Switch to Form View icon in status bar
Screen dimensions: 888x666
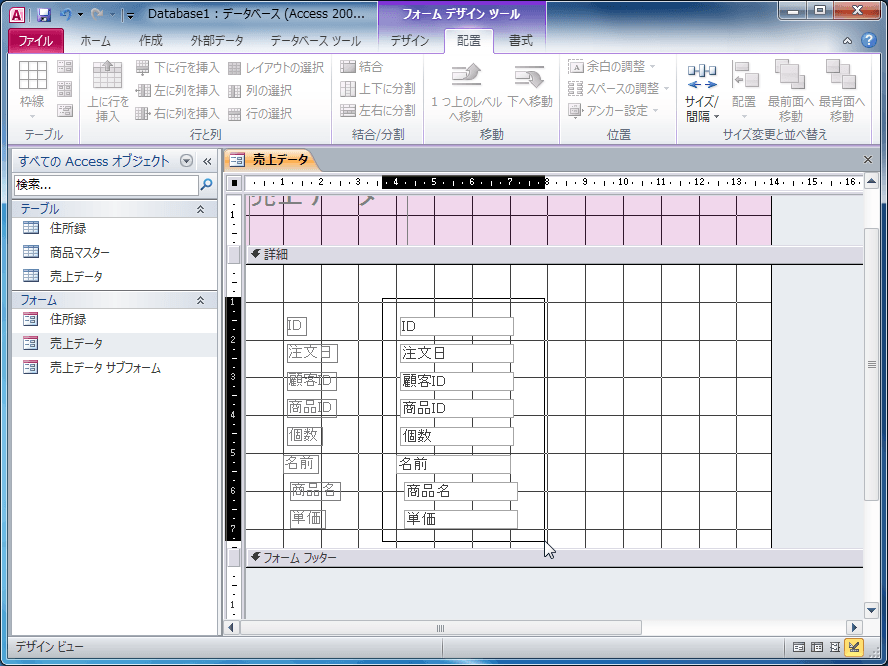coord(799,647)
